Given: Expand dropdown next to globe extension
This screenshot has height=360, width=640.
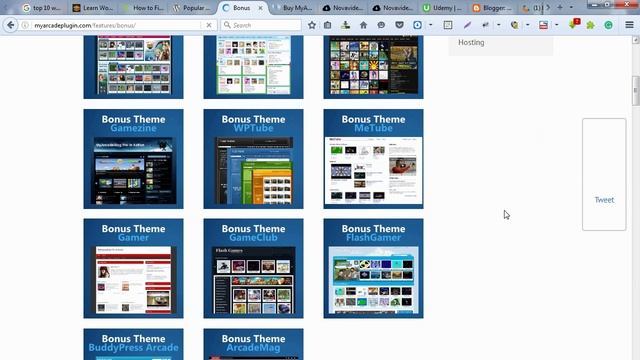Looking at the screenshot, I should 527,25.
